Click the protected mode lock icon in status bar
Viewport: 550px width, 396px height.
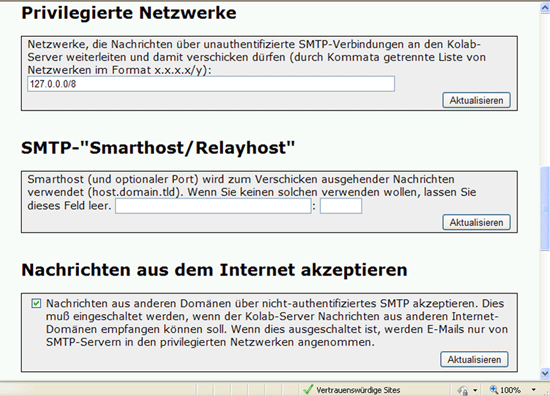coord(463,390)
